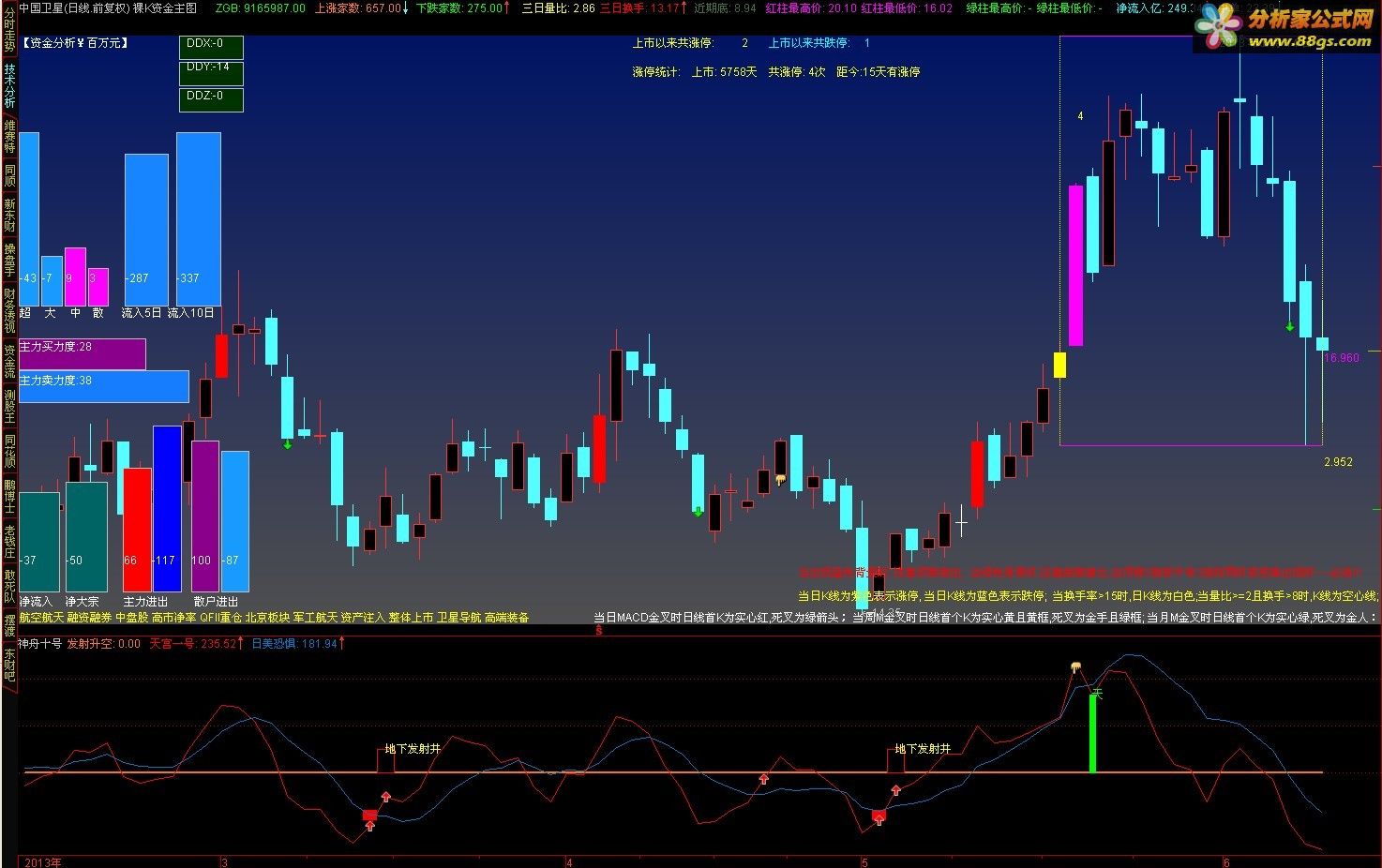Click the white cross doji candlestick
The image size is (1382, 868).
pos(960,522)
